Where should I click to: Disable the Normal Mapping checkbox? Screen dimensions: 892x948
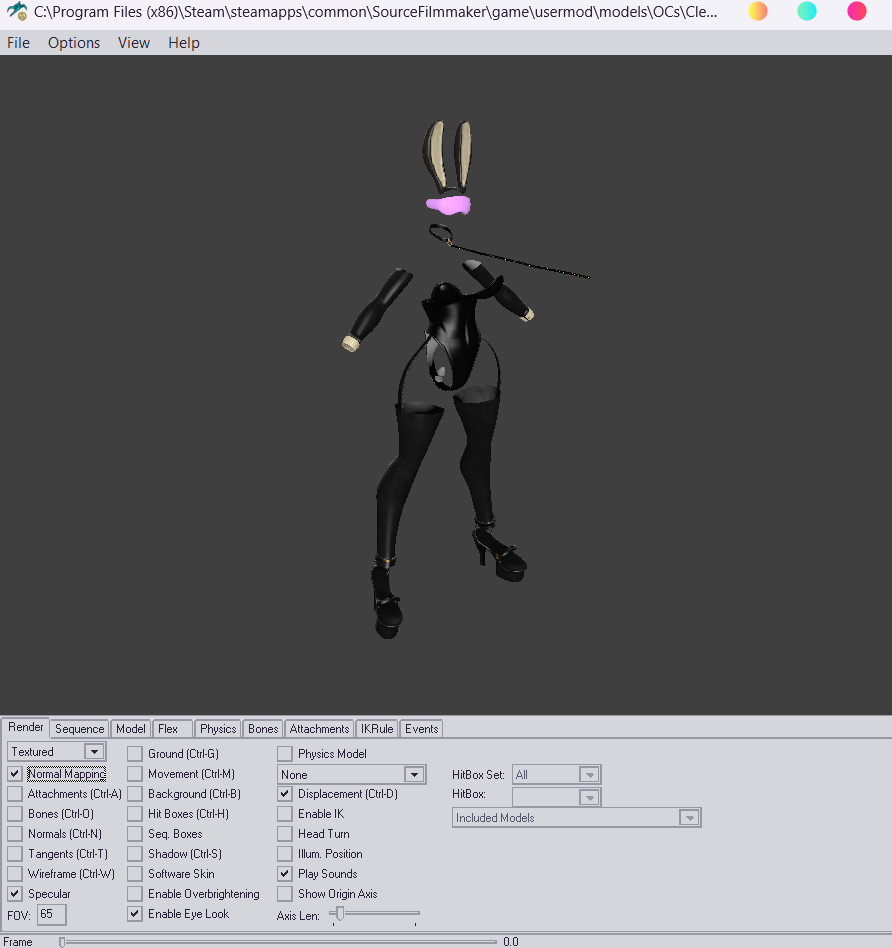pos(15,773)
